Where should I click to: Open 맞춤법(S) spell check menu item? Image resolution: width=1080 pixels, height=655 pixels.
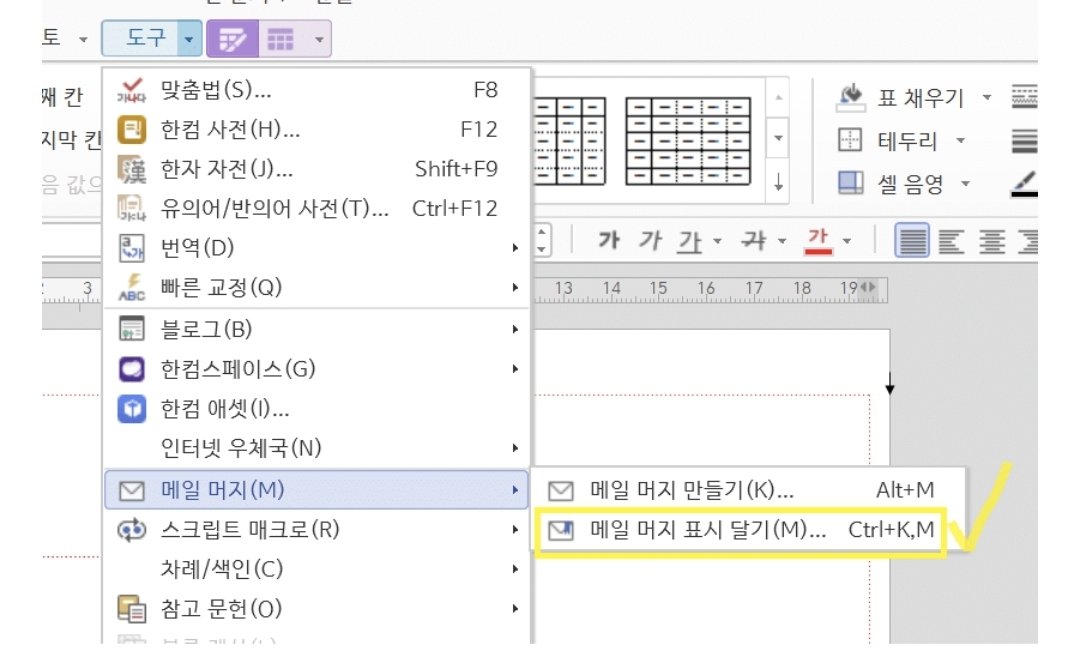317,90
